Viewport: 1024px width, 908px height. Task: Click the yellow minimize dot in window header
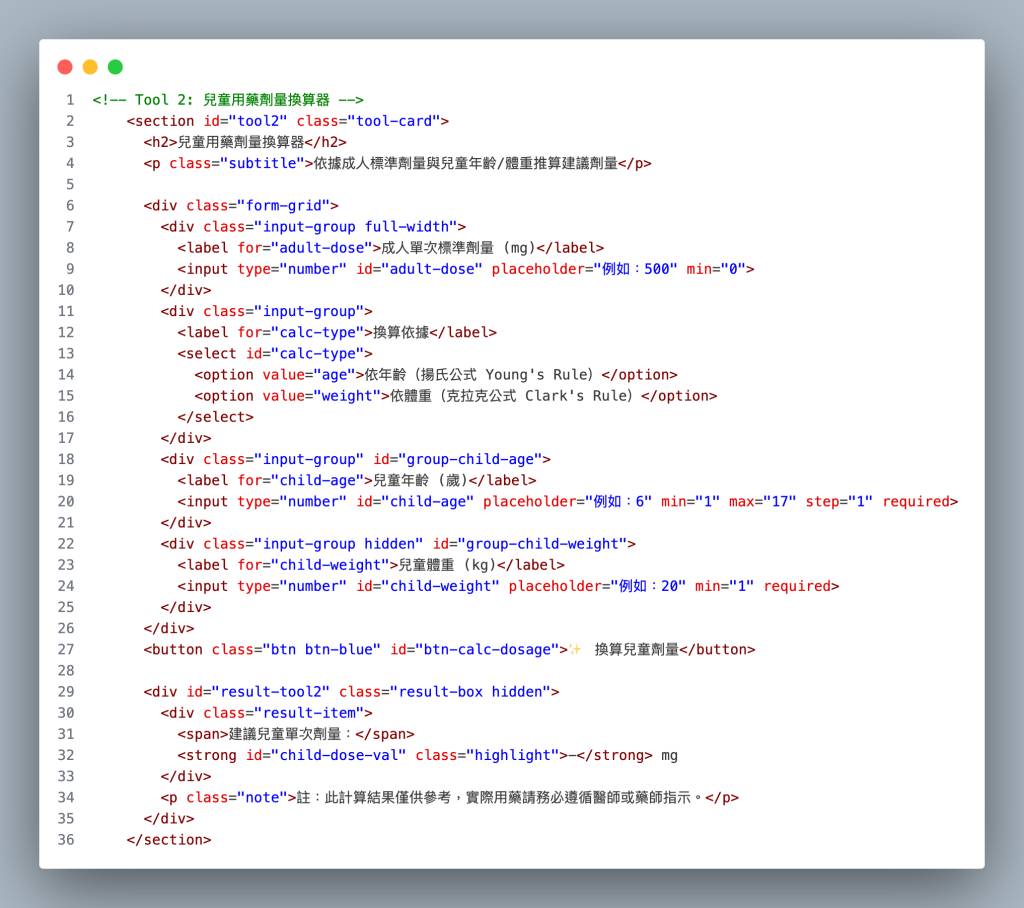coord(90,67)
